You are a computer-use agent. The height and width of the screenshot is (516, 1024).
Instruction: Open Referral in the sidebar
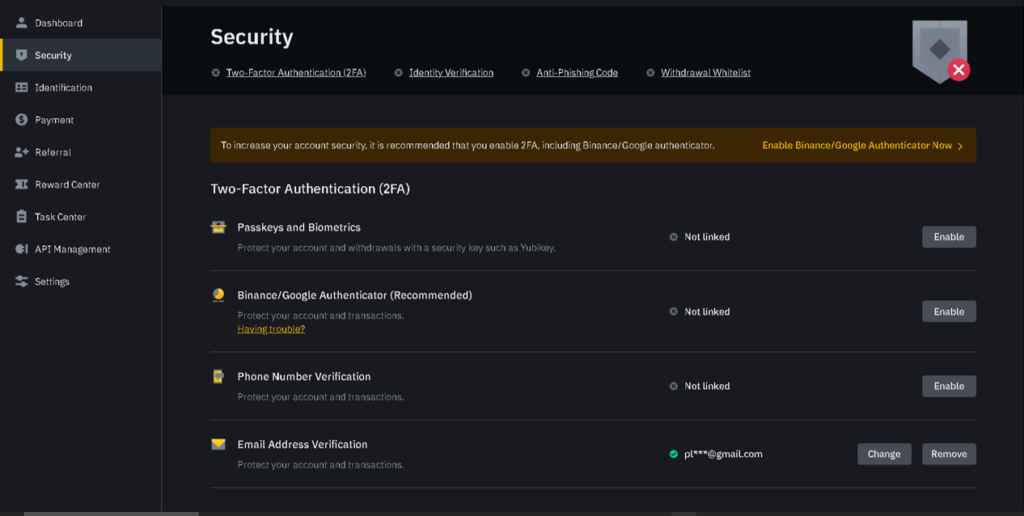tap(81, 152)
